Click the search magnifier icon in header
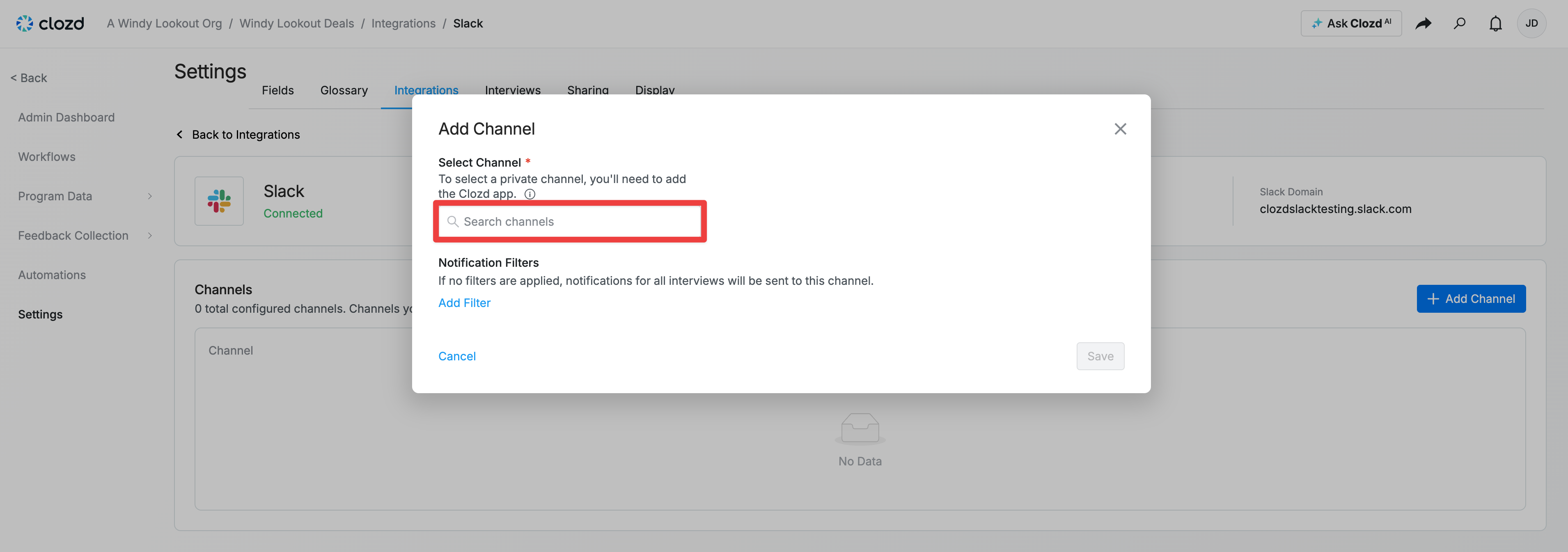1568x552 pixels. click(x=1459, y=23)
